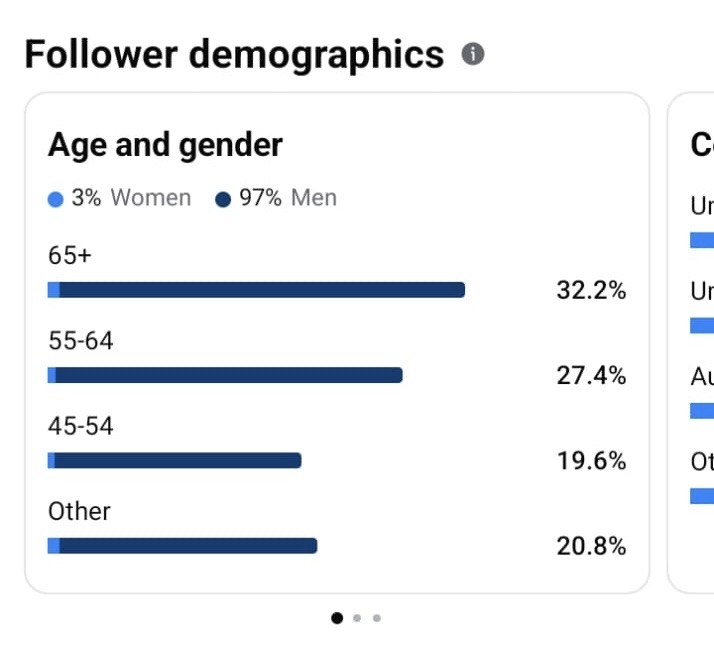
Task: Open the Follower demographics info icon
Action: coord(473,54)
